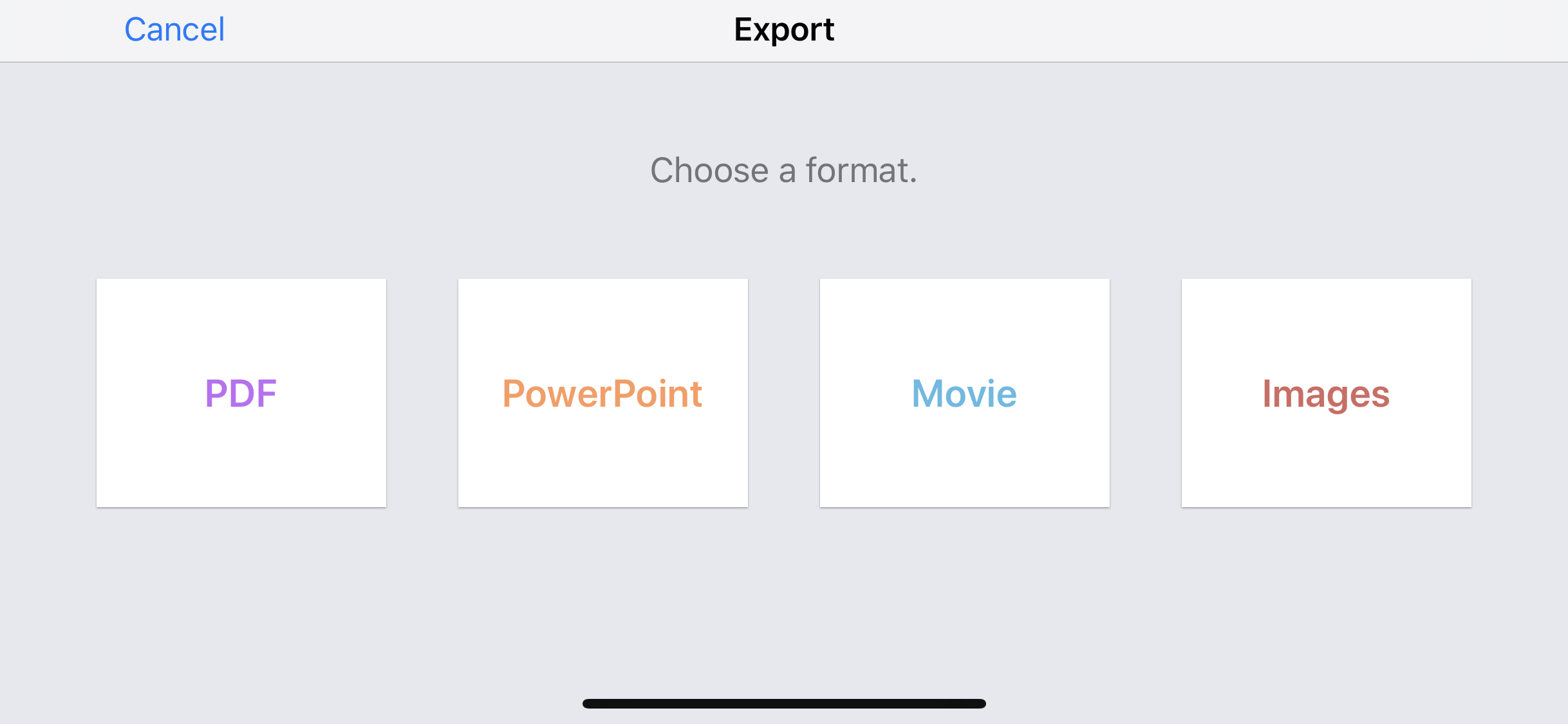Pick the Images export format
Viewport: 1568px width, 724px height.
(x=1327, y=393)
